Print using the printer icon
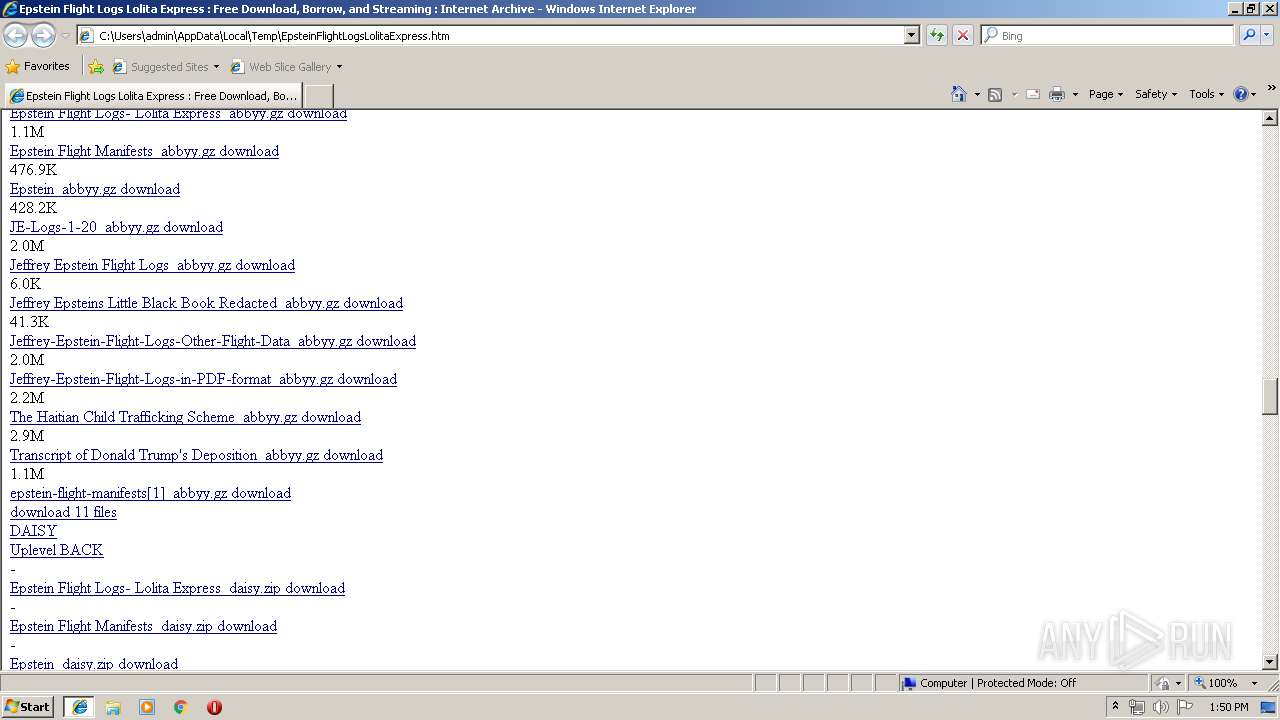Screen dimensions: 1280x720 point(1057,94)
